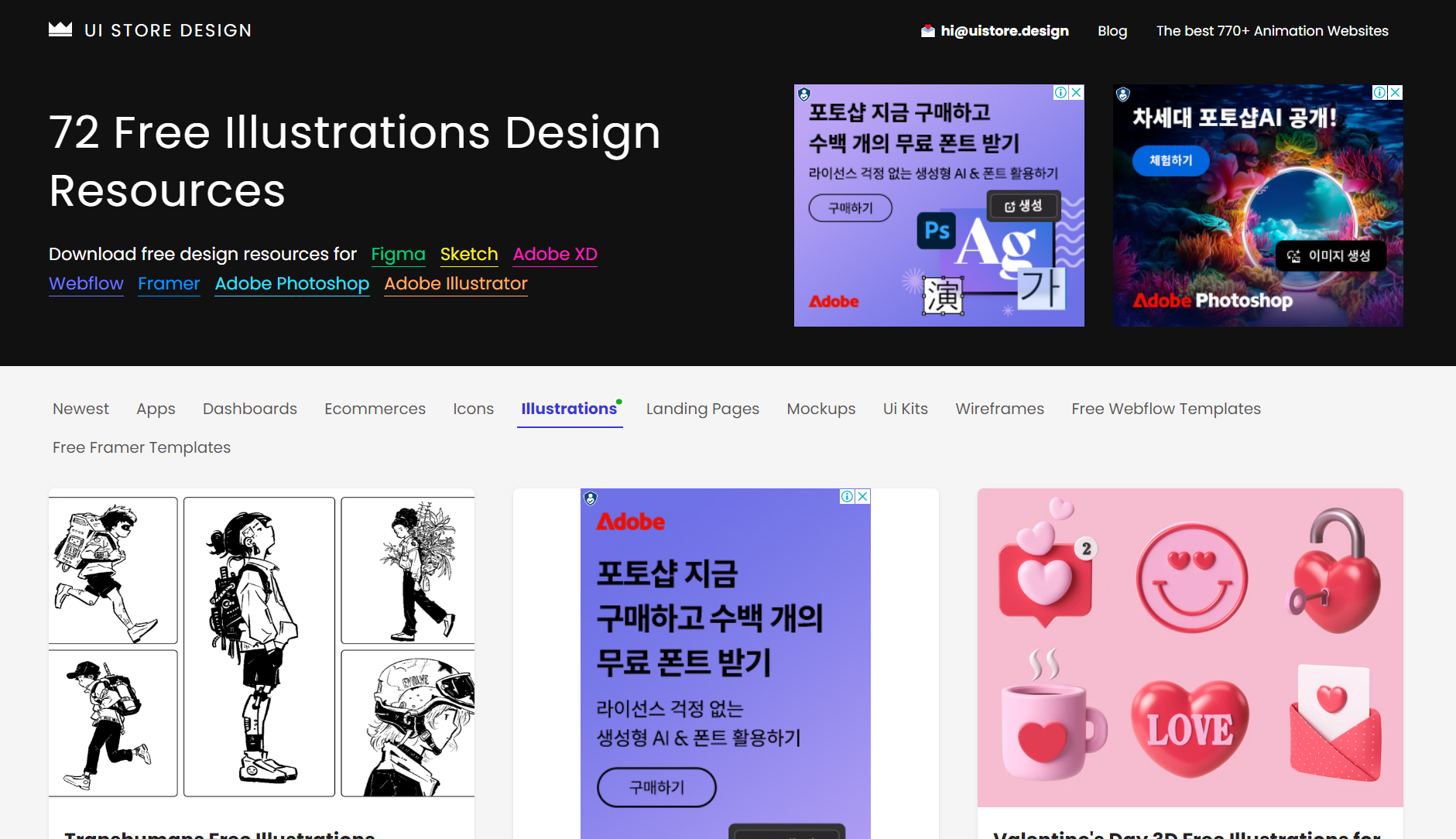Screen dimensions: 1456x839
Task: Open Free Framer Templates tab
Action: point(142,447)
